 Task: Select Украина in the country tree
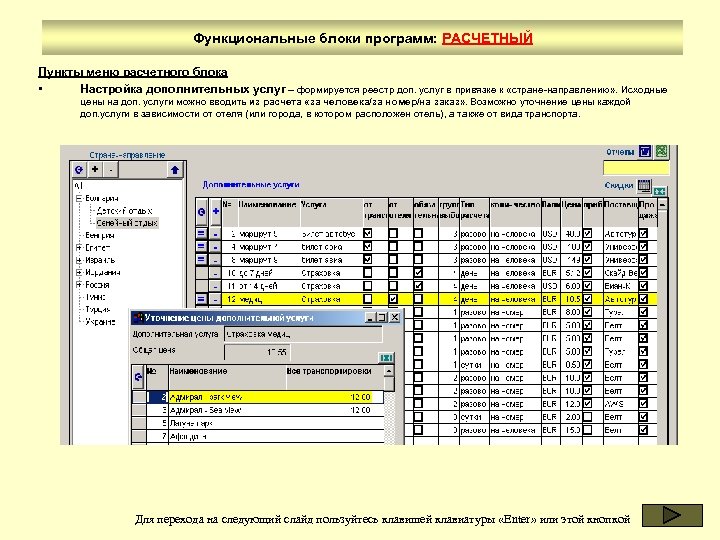(100, 322)
